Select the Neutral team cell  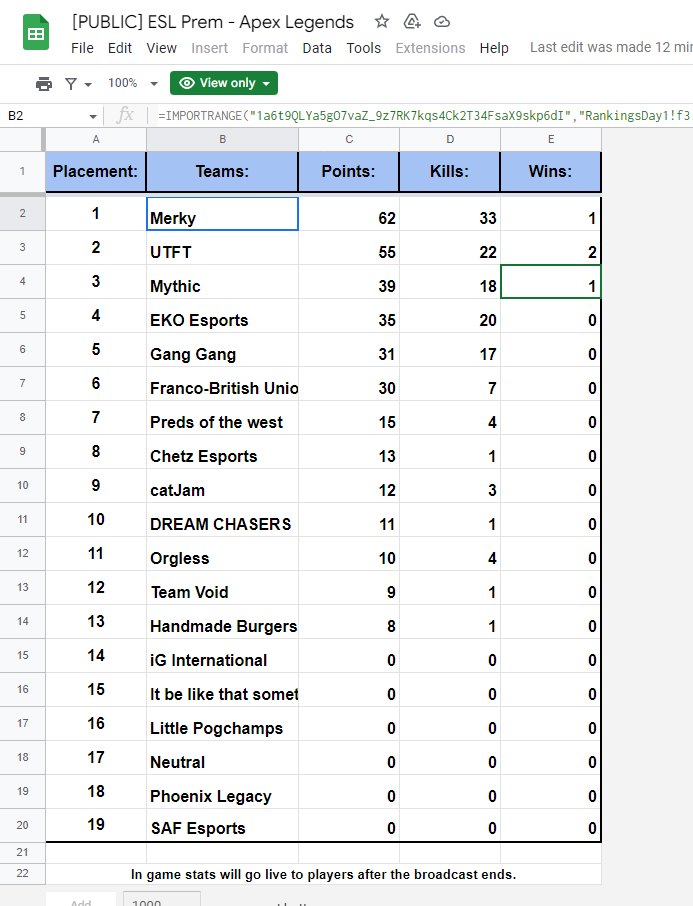tap(223, 759)
